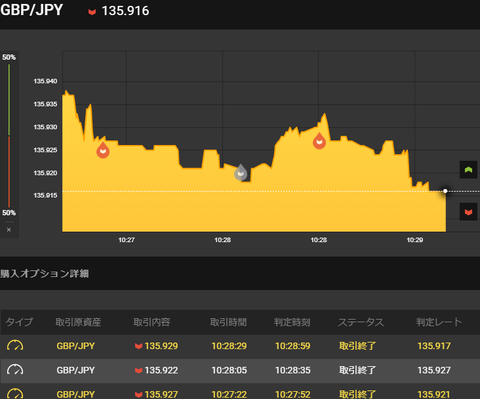
Task: Click settlement rate 135.927 in last column
Action: coord(434,370)
